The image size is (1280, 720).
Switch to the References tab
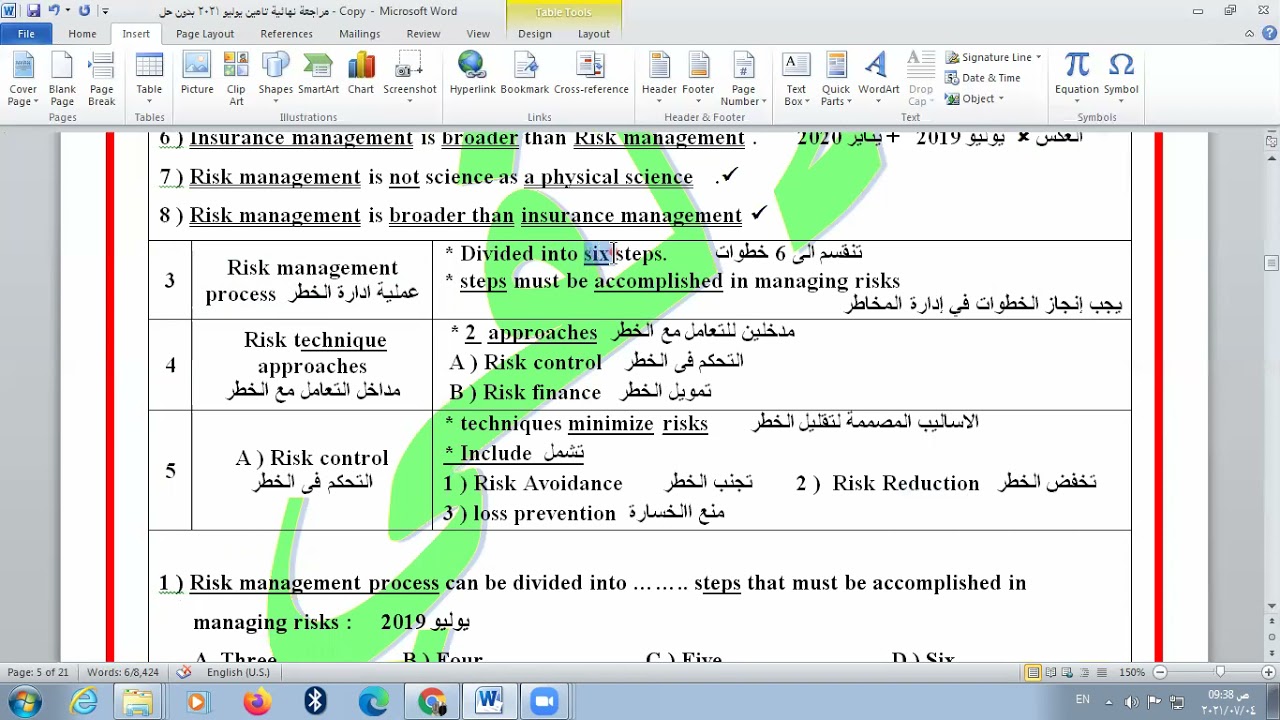pyautogui.click(x=287, y=34)
